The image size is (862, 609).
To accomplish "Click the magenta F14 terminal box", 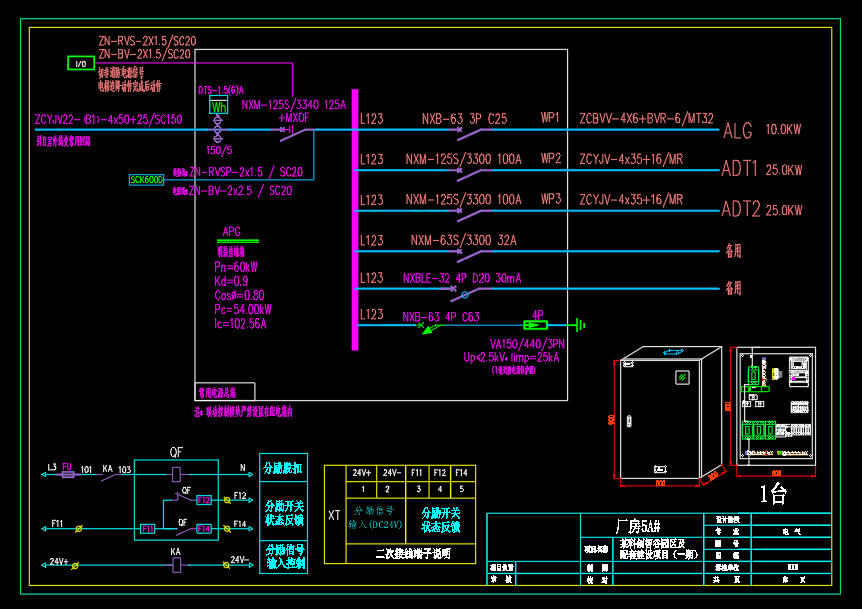I will pyautogui.click(x=203, y=528).
